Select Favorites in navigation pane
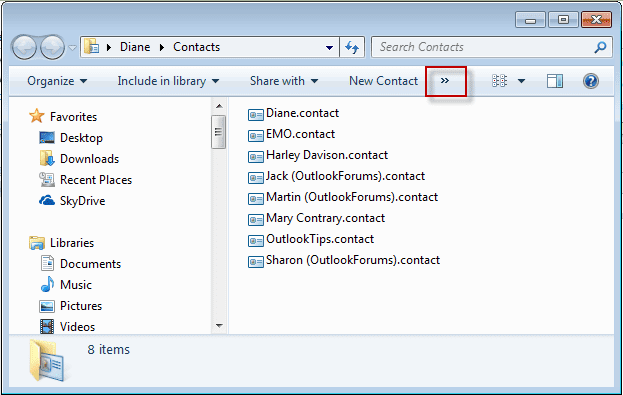The width and height of the screenshot is (623, 395). click(x=74, y=117)
